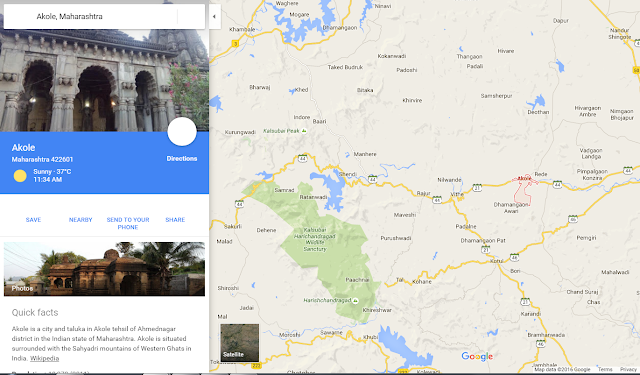640x375 pixels.
Task: Click the Bharwaj label
Action: [260, 87]
